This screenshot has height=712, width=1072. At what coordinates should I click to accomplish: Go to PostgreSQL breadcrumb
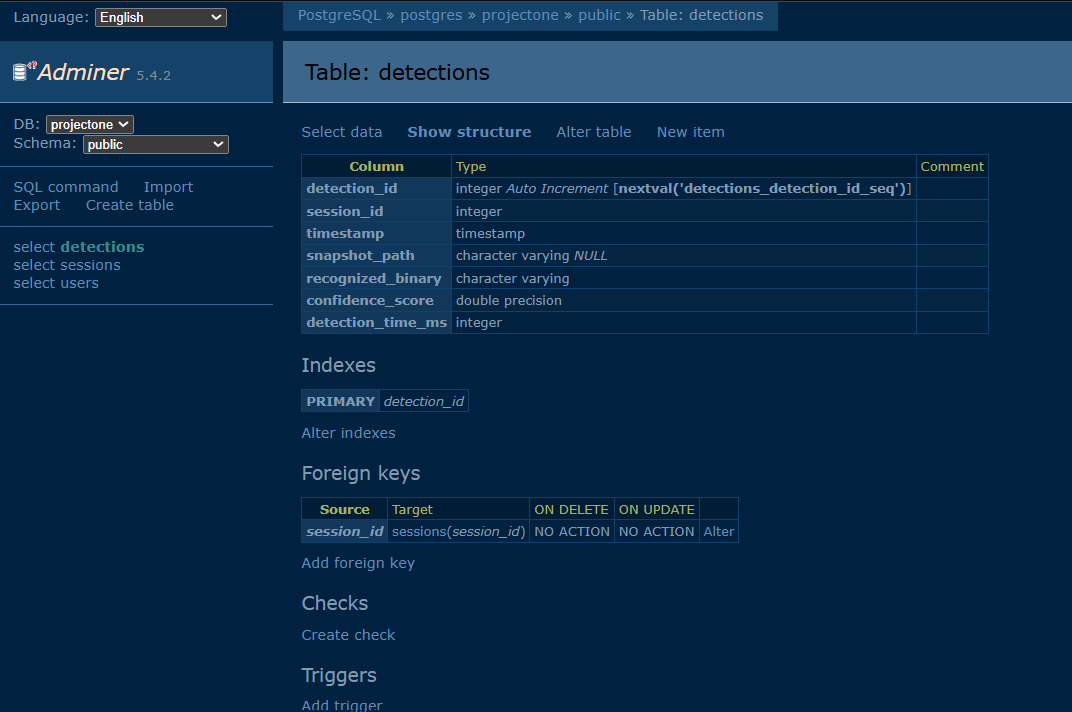coord(339,15)
